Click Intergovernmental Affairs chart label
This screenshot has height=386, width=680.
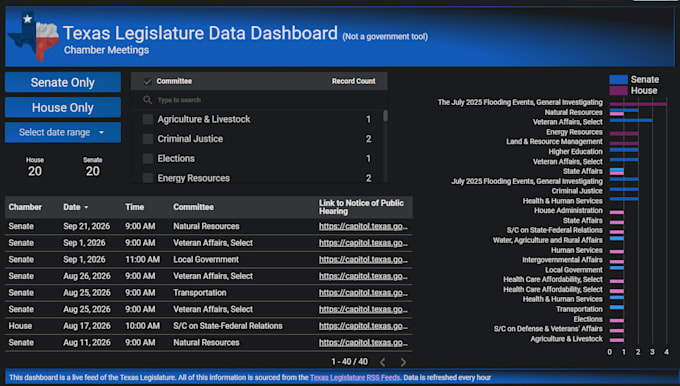click(x=562, y=260)
